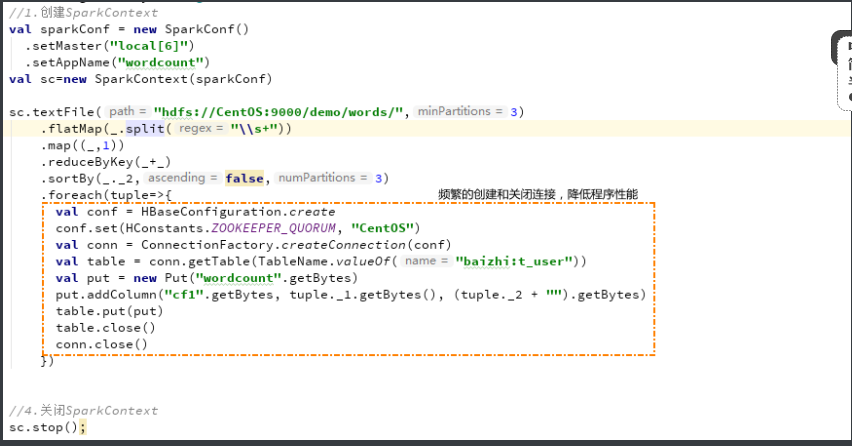The image size is (852, 446).
Task: Click the ".reduceByKey(_+_)" line
Action: point(106,162)
